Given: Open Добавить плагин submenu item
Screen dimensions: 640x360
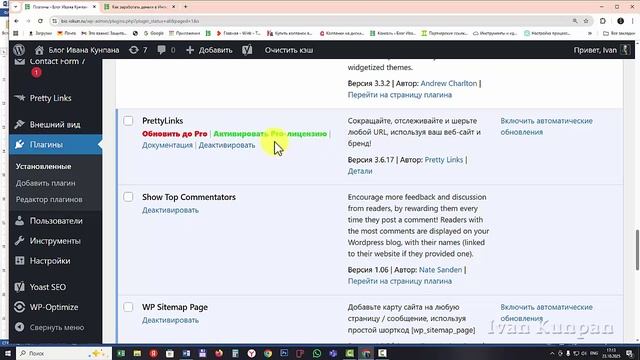Looking at the screenshot, I should click(x=45, y=183).
